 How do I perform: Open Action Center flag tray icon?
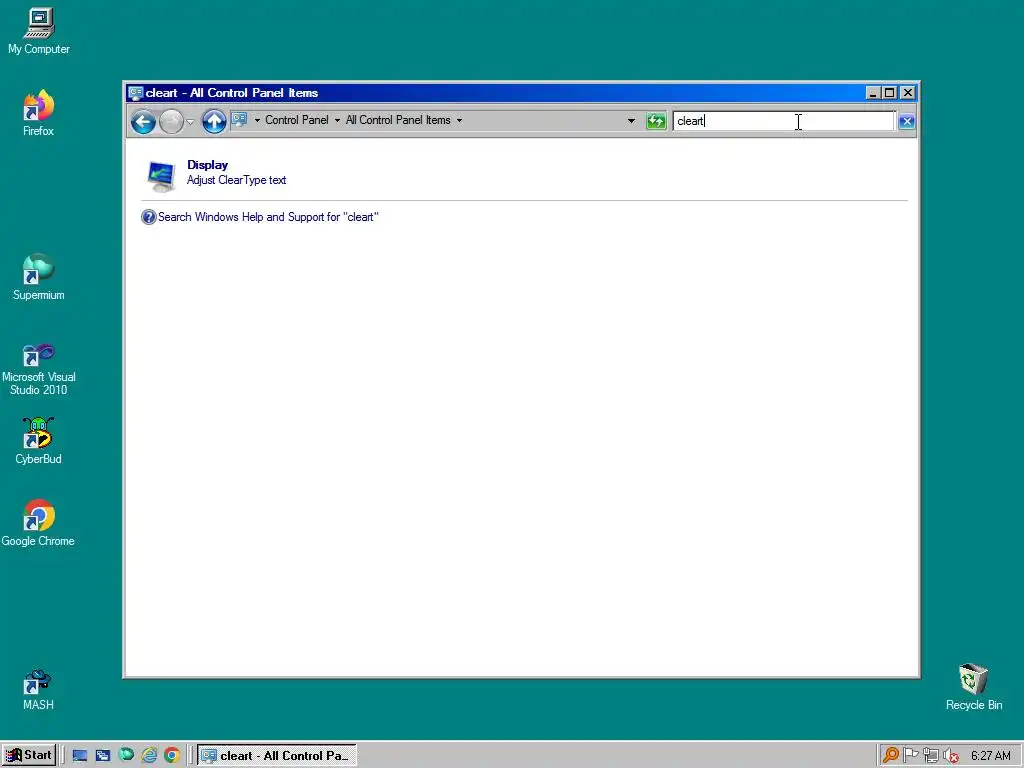tap(910, 756)
